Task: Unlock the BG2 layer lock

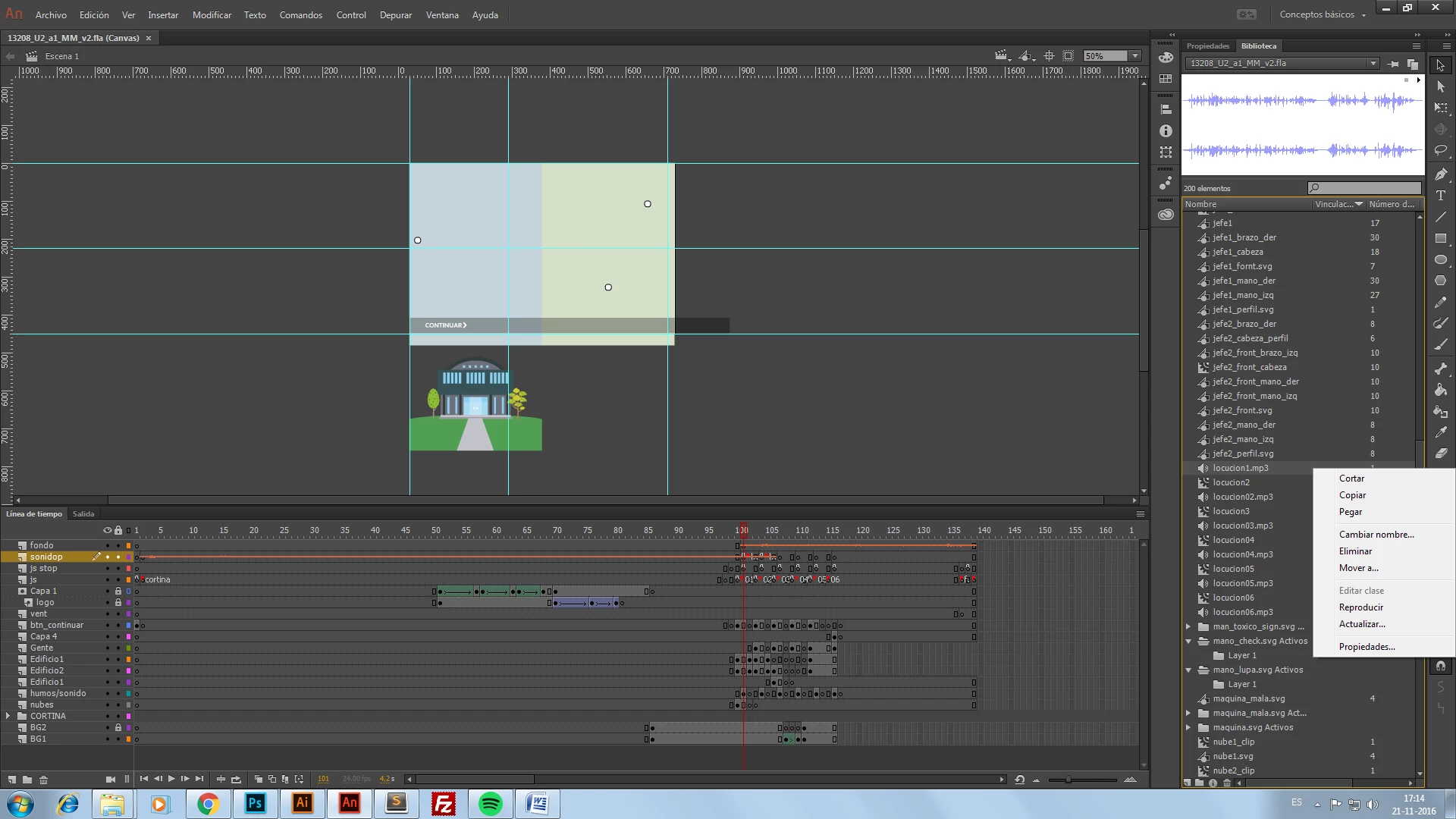Action: [118, 727]
